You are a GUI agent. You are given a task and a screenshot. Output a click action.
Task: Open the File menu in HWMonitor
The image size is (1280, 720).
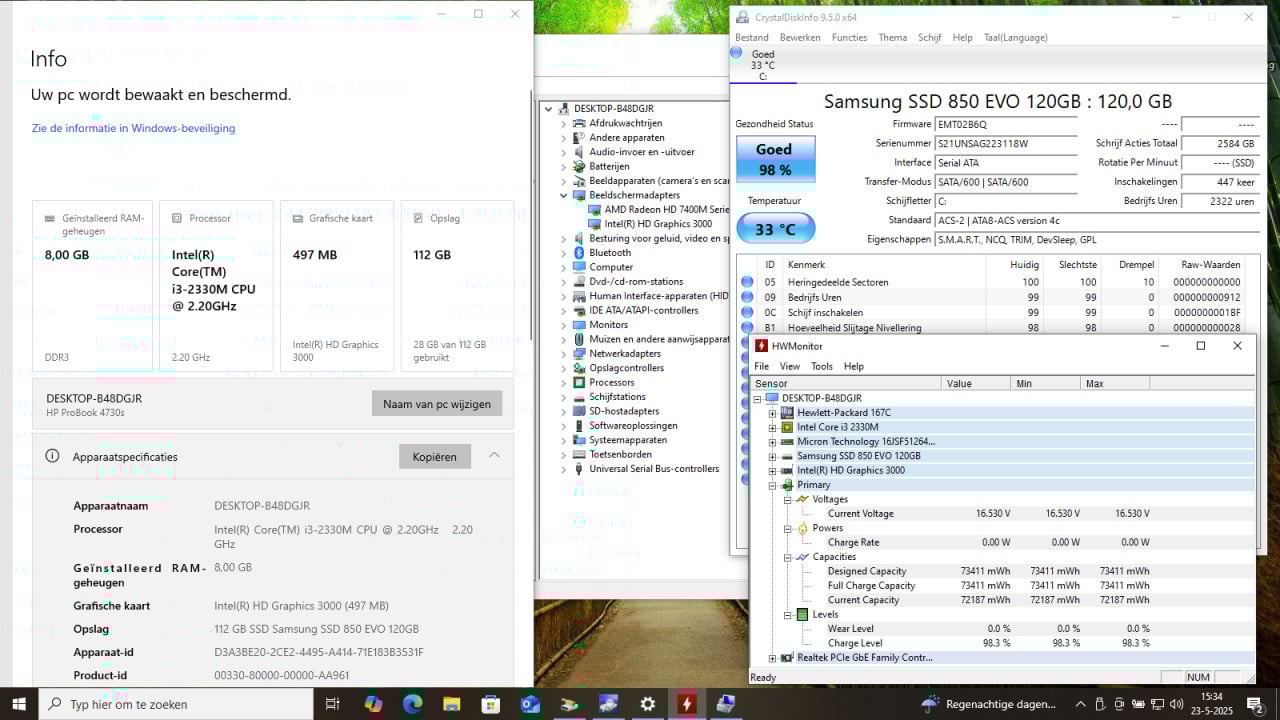click(x=762, y=366)
